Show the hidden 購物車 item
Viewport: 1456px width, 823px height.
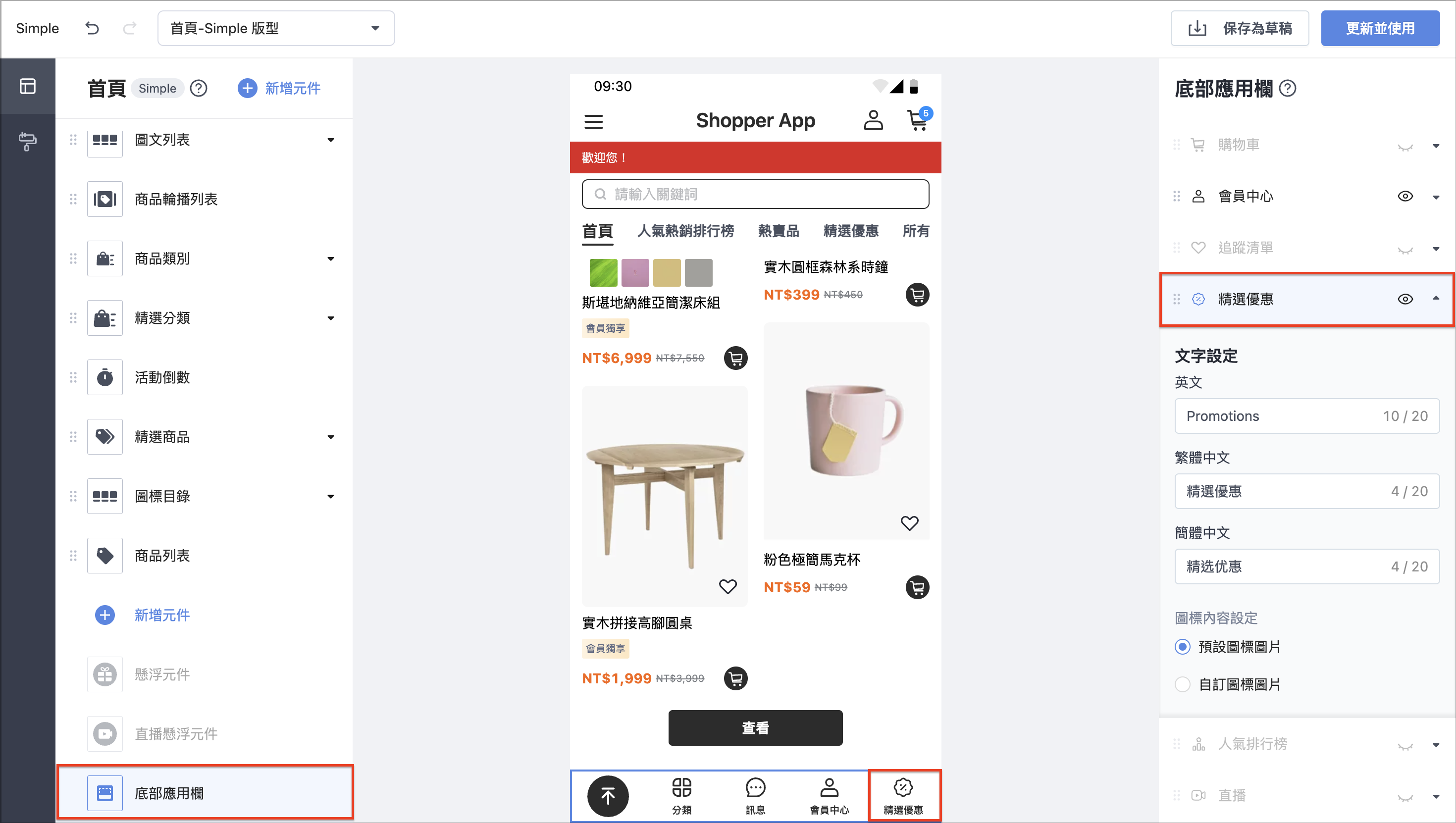point(1405,147)
